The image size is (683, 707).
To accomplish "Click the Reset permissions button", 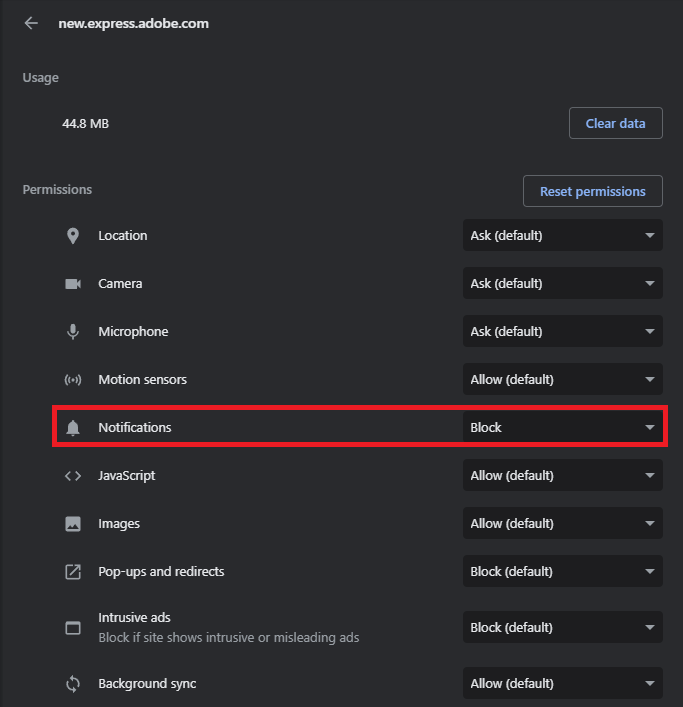I will [592, 191].
